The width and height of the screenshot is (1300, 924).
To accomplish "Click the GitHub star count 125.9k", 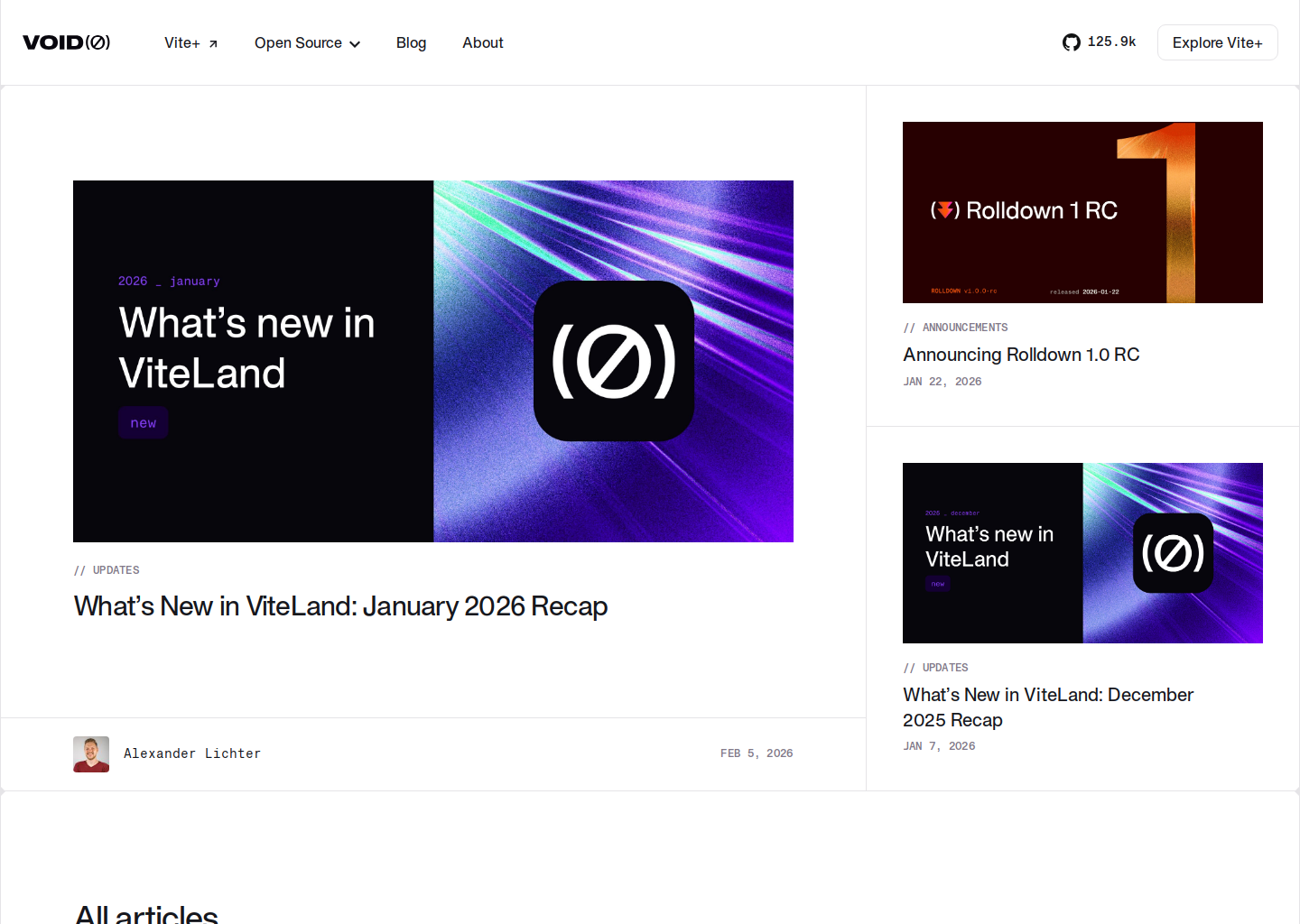I will pyautogui.click(x=1111, y=42).
